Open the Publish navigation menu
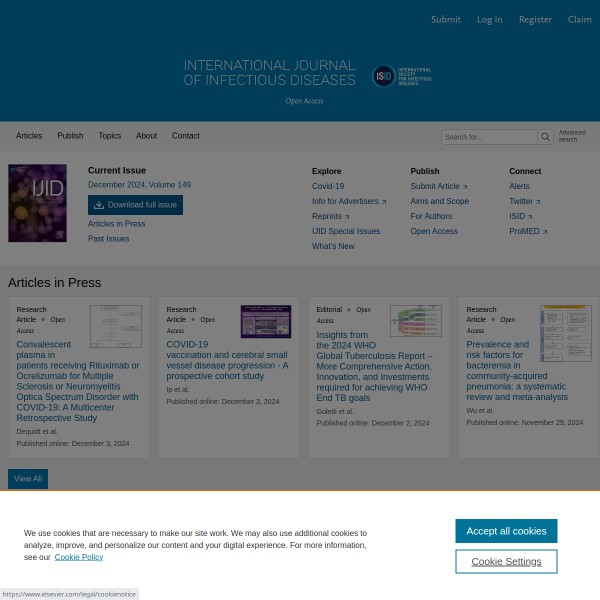The width and height of the screenshot is (600, 600). click(x=70, y=136)
